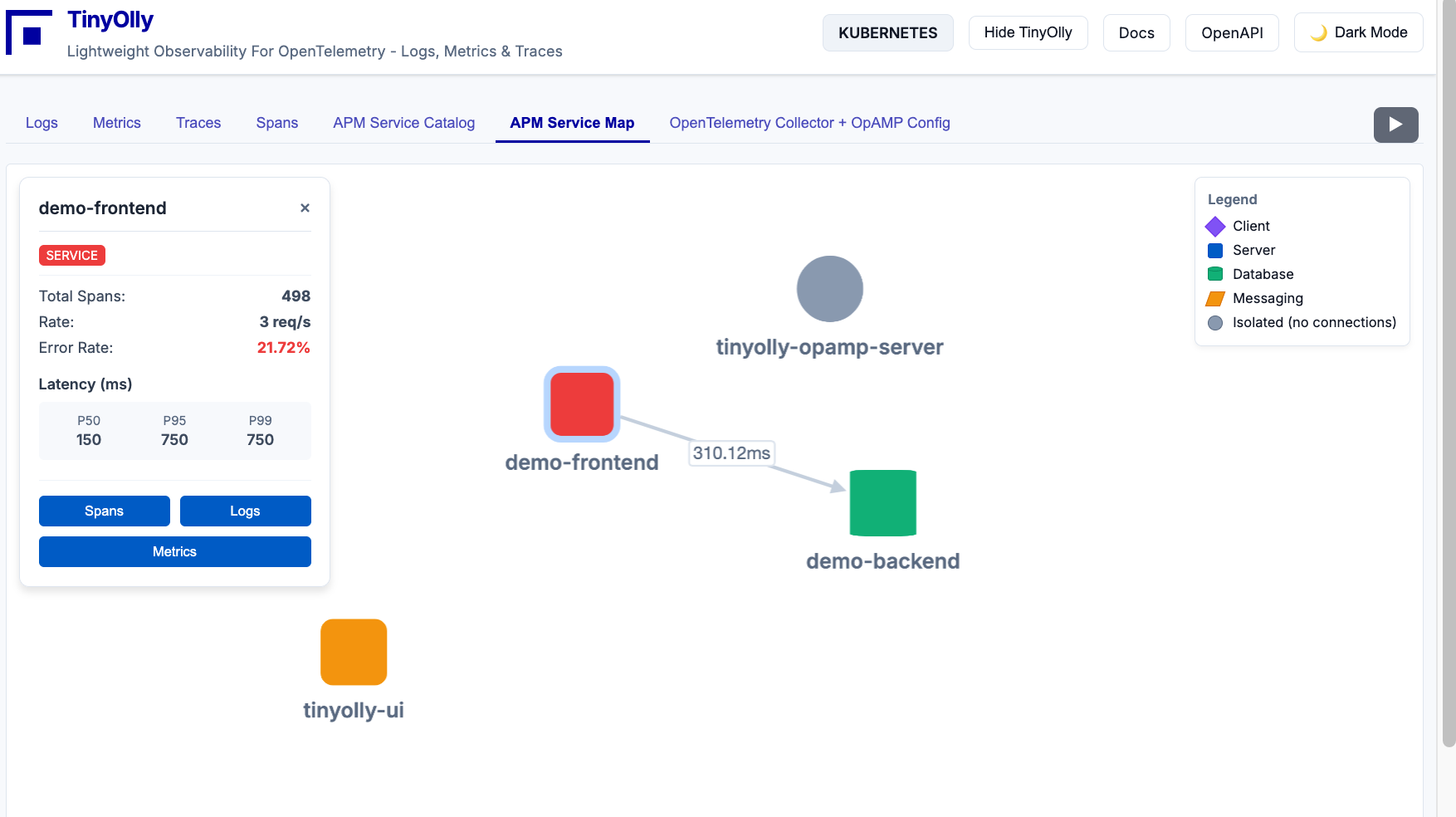
Task: Open the APM Service Catalog tab
Action: click(x=403, y=123)
